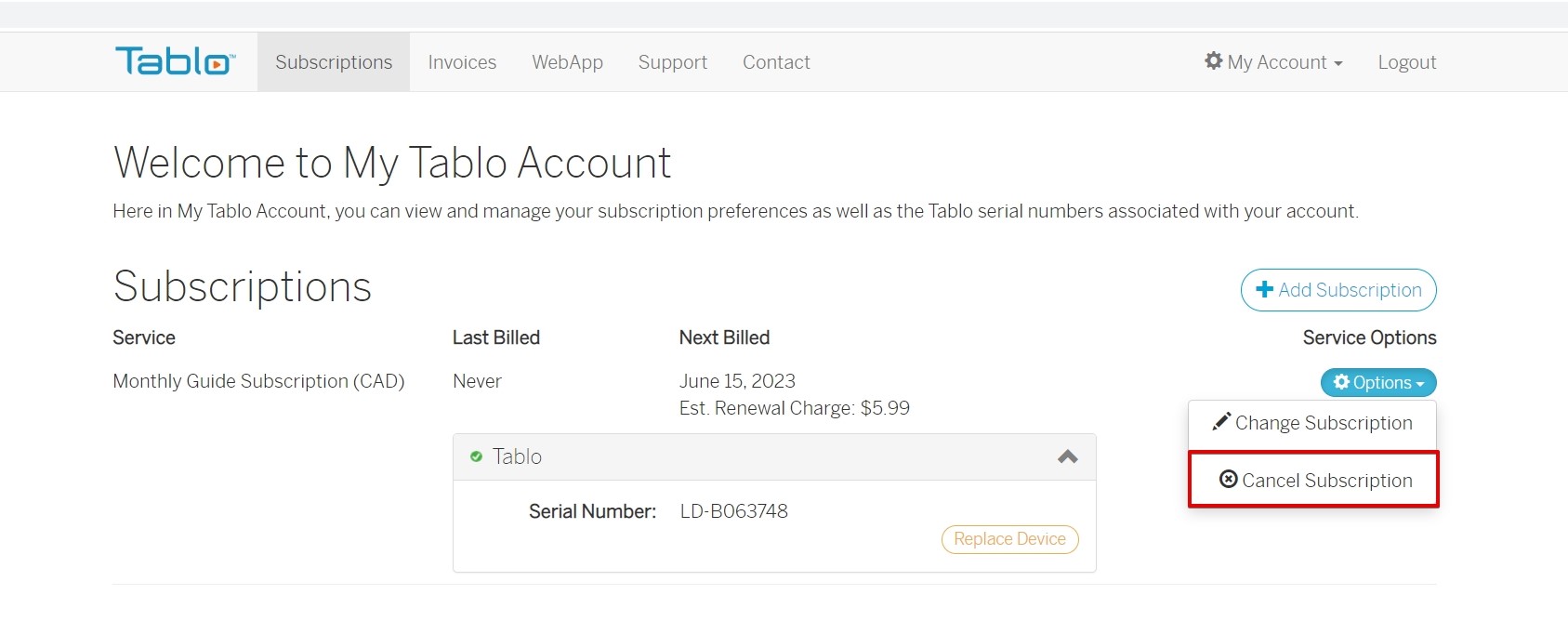Click the Last Billed column header
Image resolution: width=1568 pixels, height=621 pixels.
pos(495,337)
